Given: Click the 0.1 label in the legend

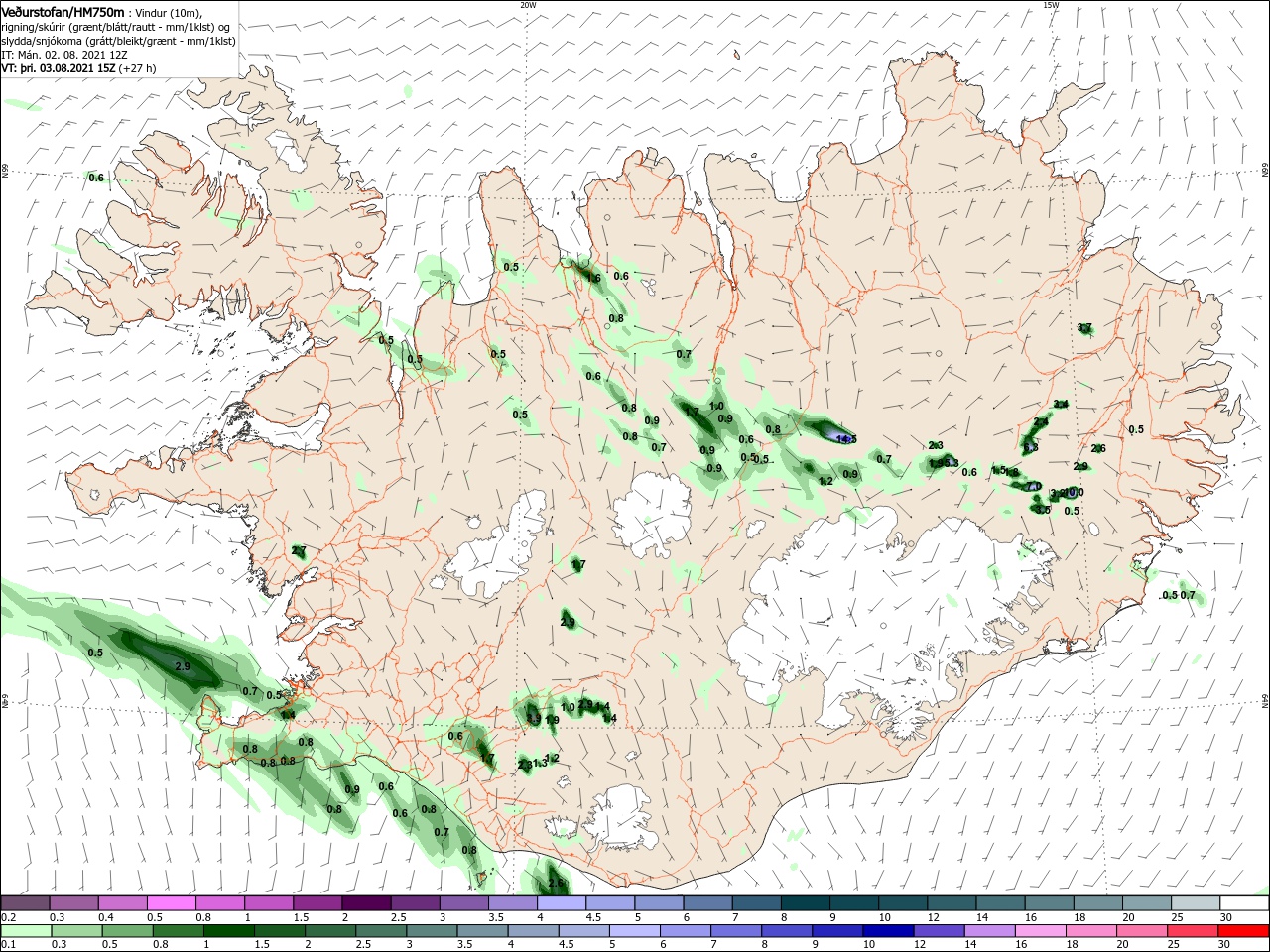Looking at the screenshot, I should [8, 945].
